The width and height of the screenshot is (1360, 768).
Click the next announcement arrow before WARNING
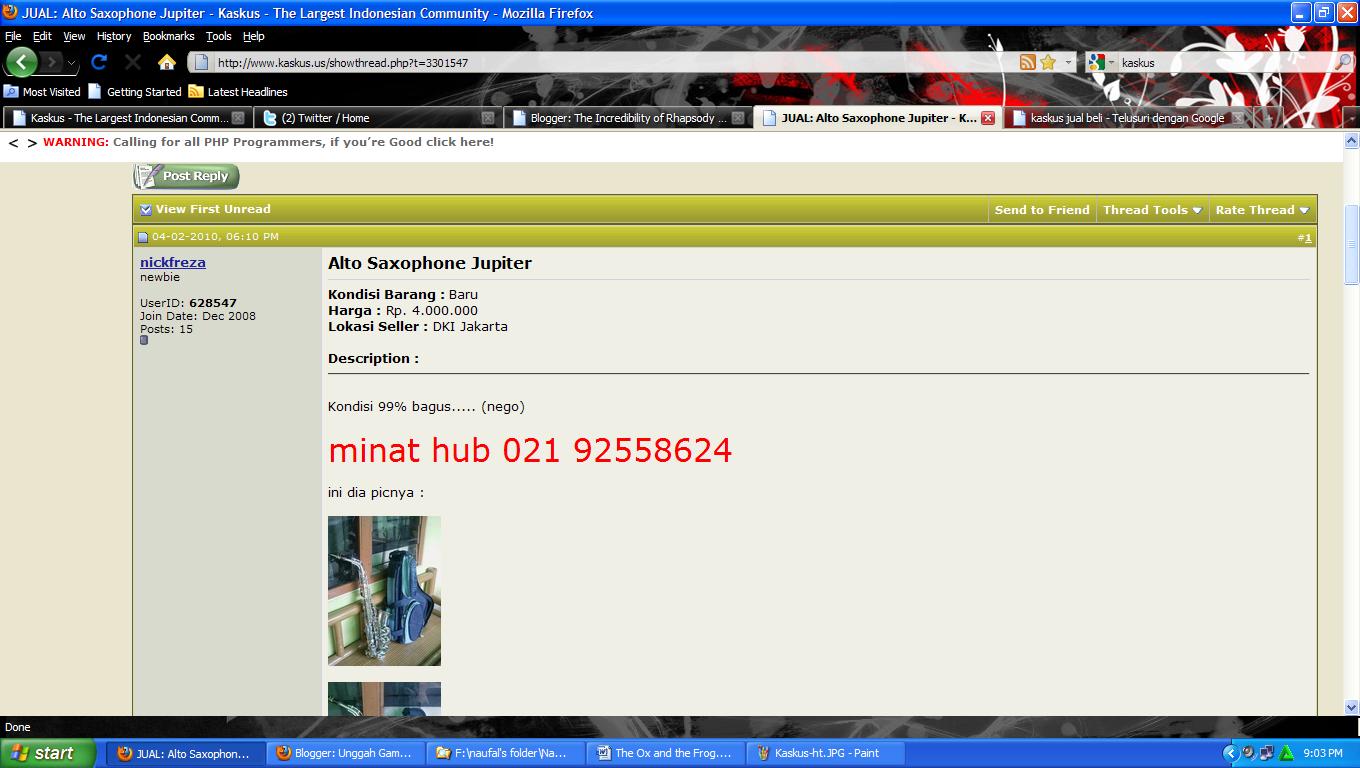click(32, 143)
